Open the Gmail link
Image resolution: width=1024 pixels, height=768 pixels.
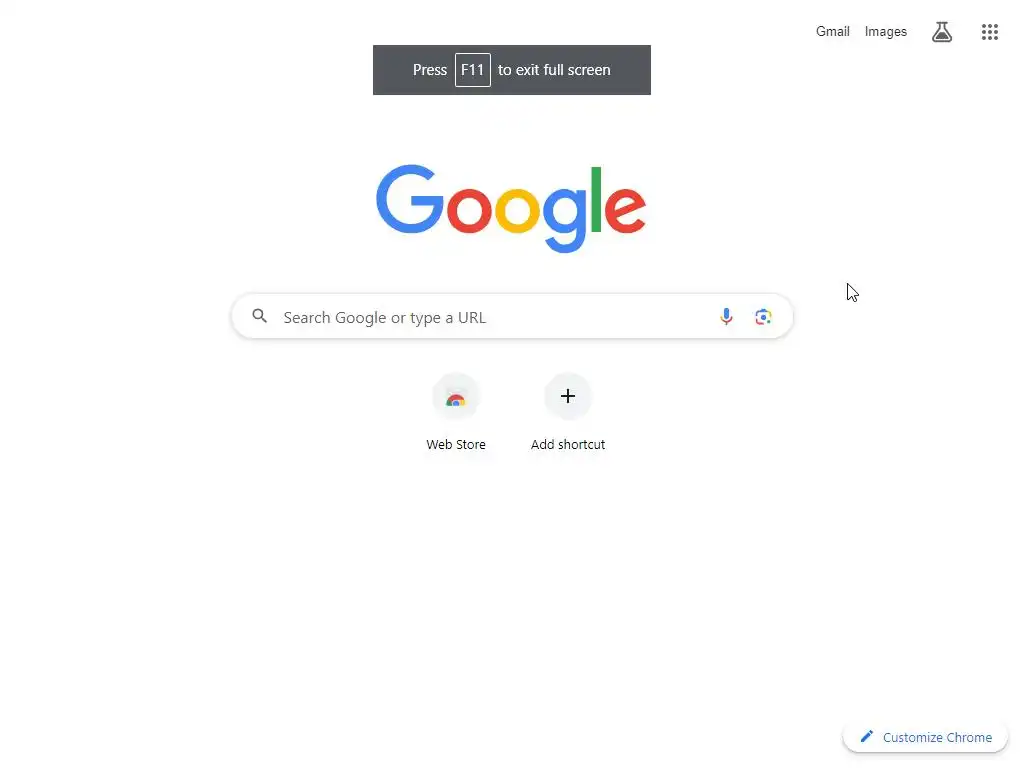point(832,31)
